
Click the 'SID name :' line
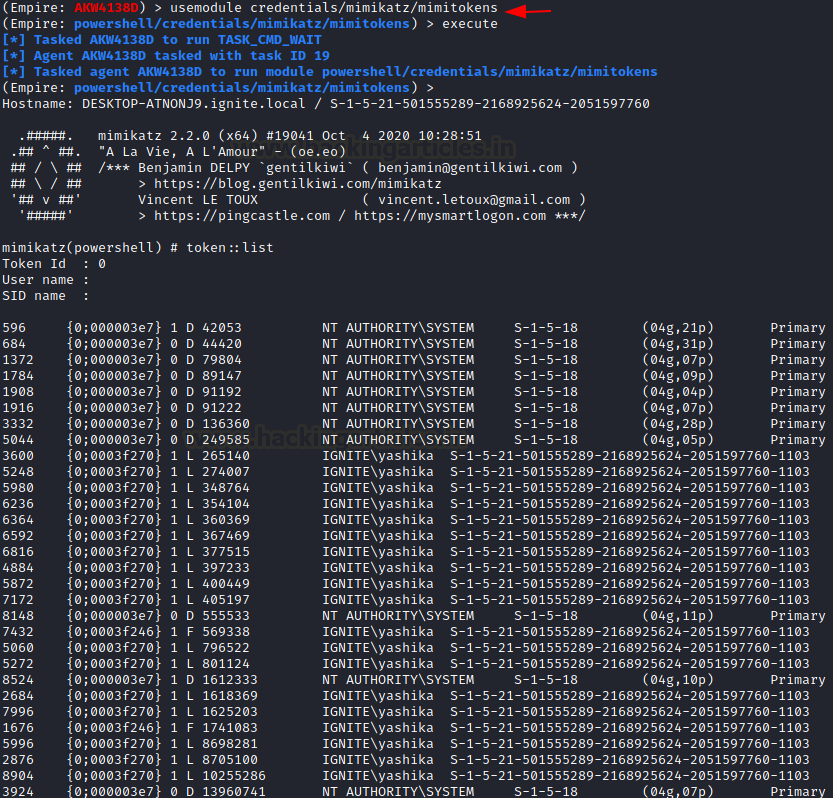[x=45, y=295]
